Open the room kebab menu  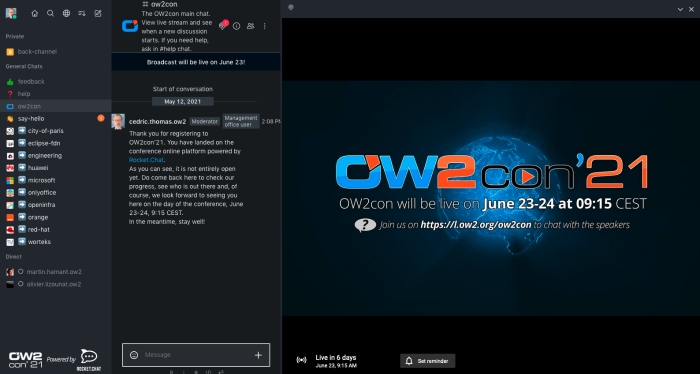(x=264, y=26)
